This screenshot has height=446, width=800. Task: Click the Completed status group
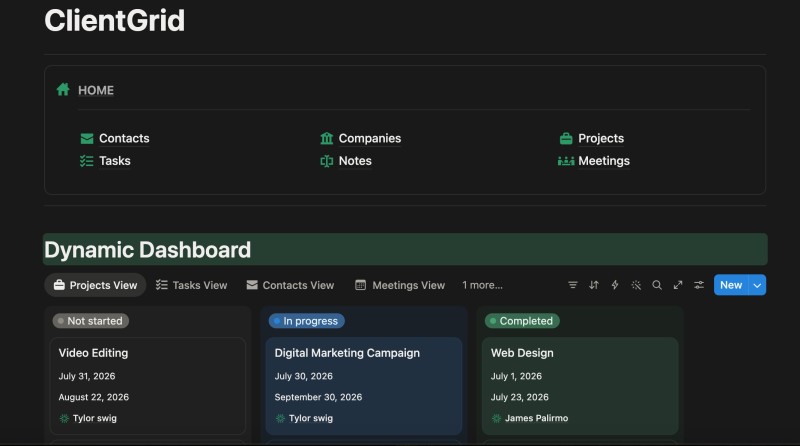click(522, 321)
